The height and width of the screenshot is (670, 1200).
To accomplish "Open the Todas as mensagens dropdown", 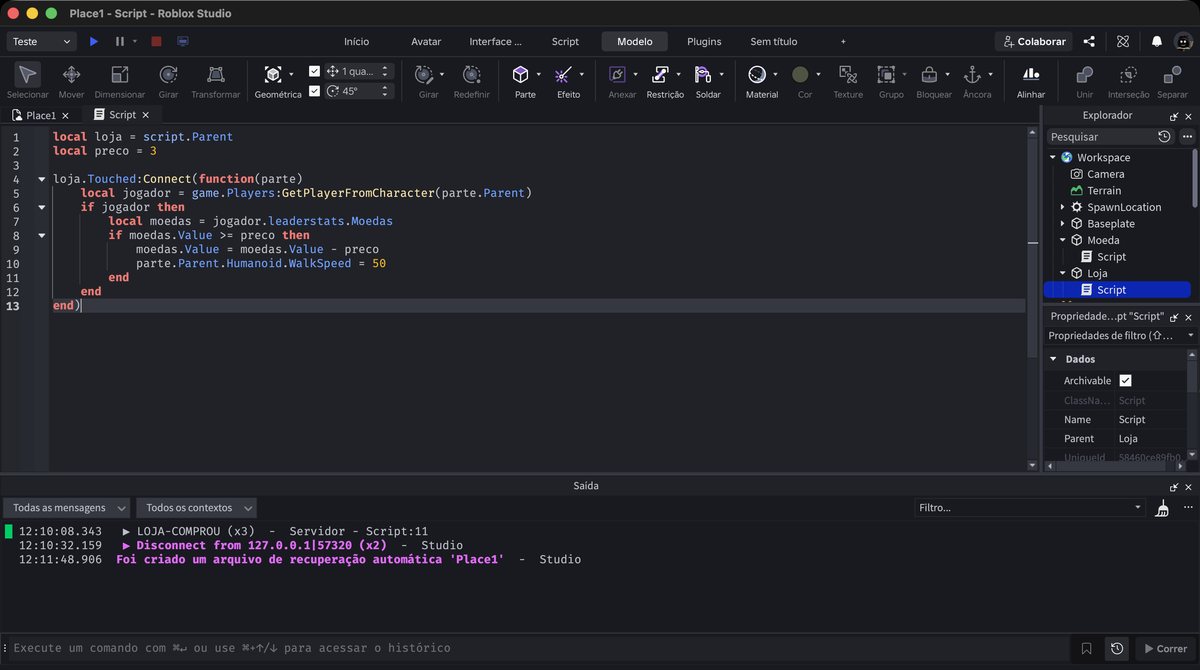I will click(x=67, y=508).
